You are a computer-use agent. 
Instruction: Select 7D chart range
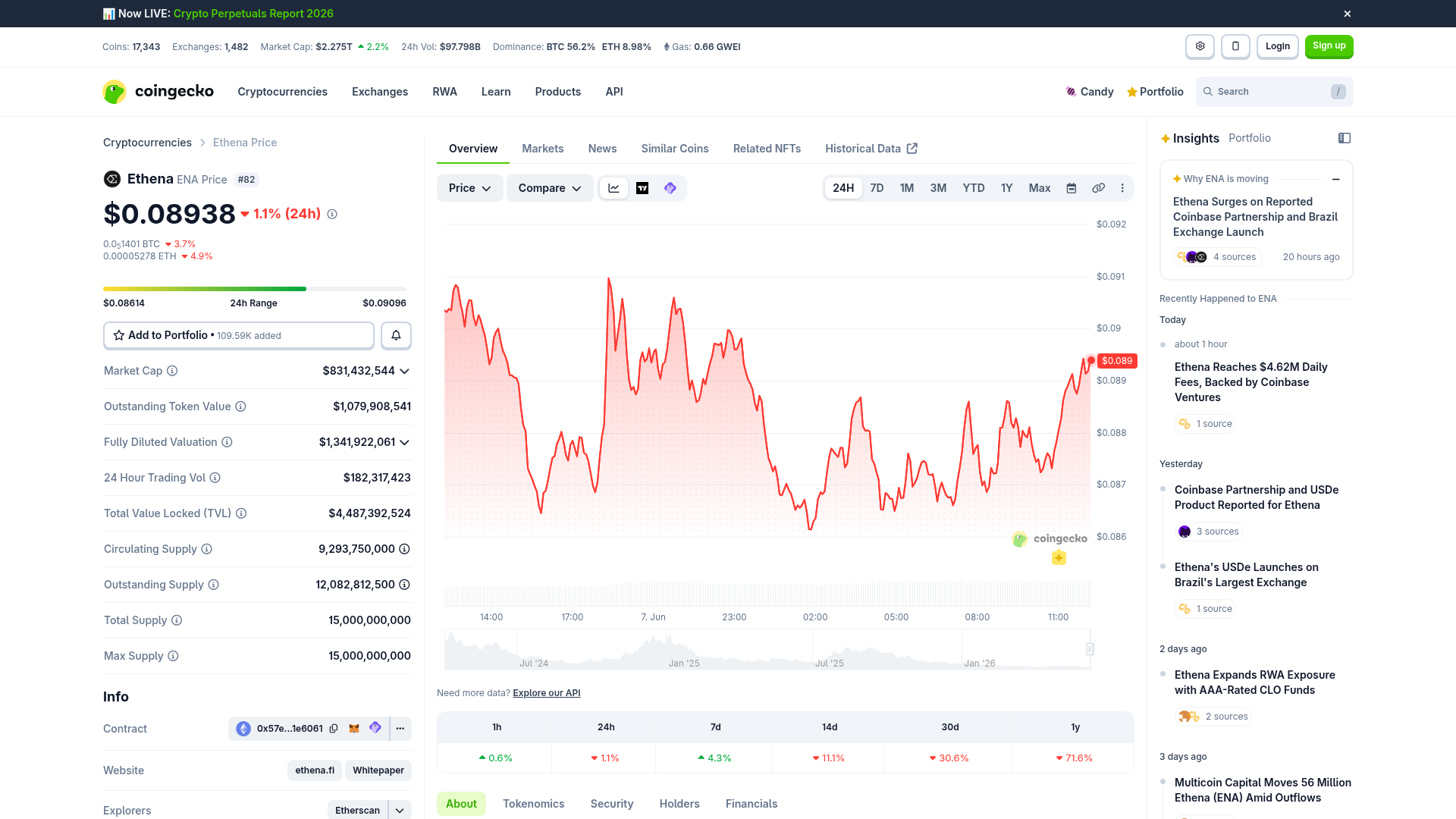click(877, 188)
